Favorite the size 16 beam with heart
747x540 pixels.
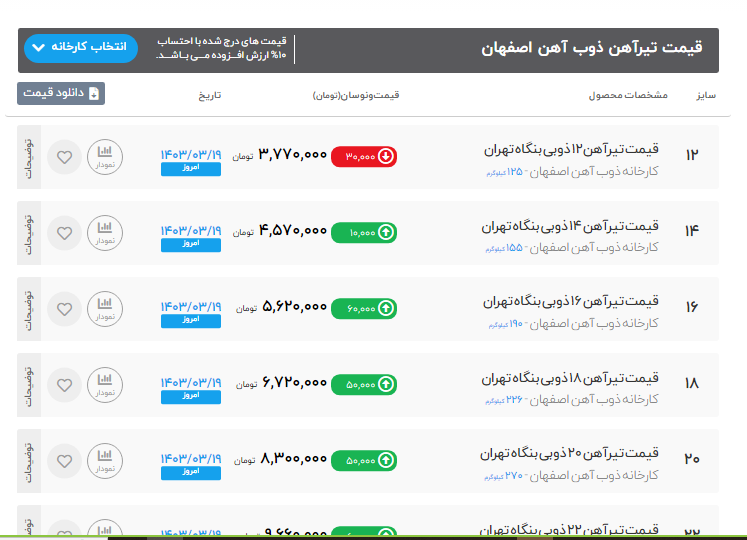pyautogui.click(x=65, y=309)
